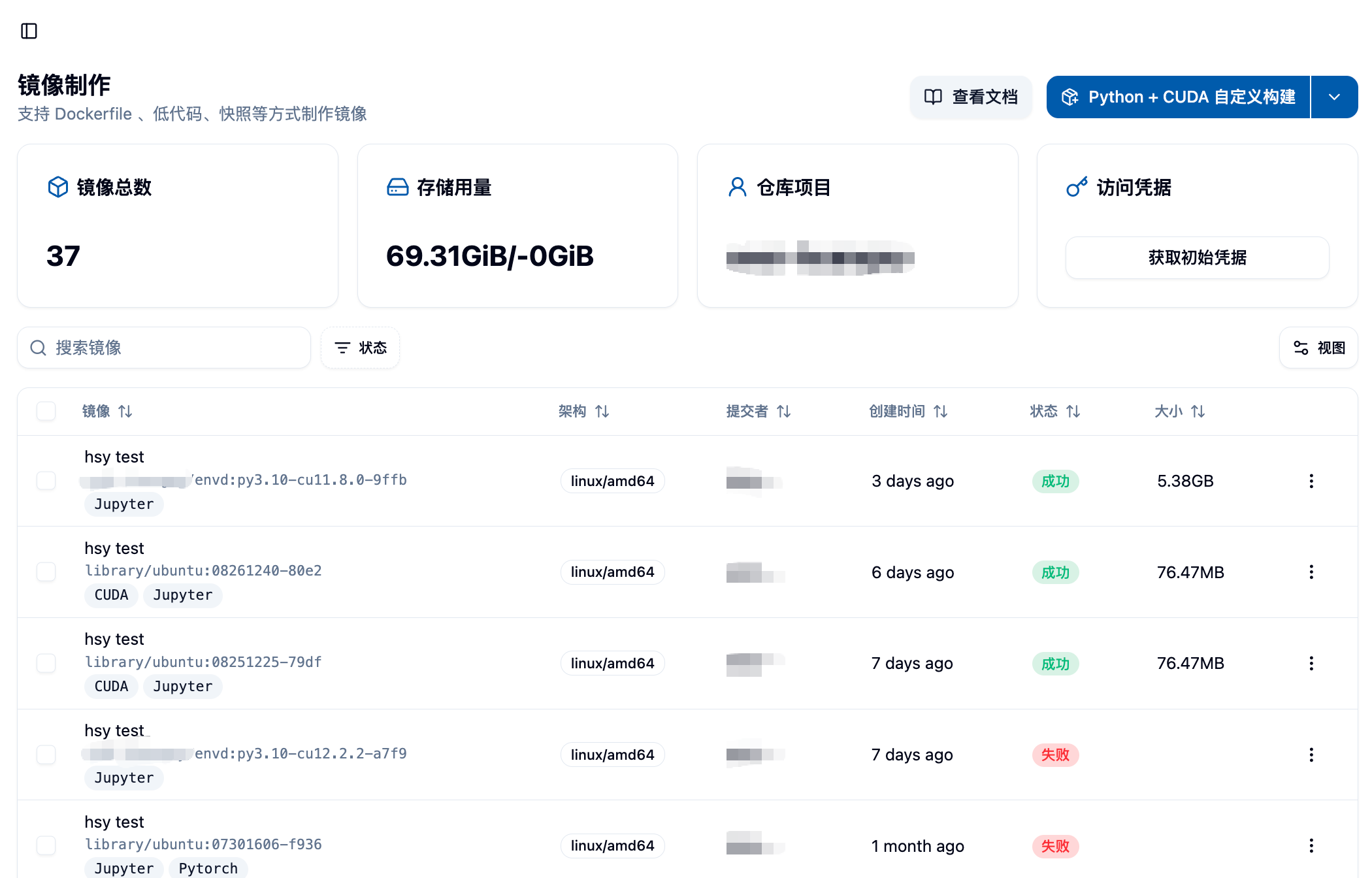Sort by 大小 column arrows
Viewport: 1372px width, 878px height.
[1198, 412]
